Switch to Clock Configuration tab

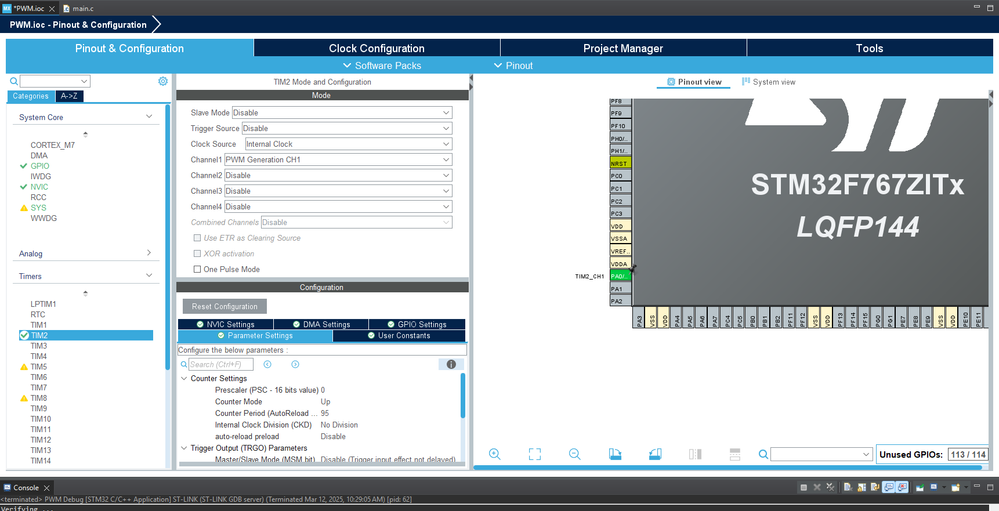tap(377, 48)
